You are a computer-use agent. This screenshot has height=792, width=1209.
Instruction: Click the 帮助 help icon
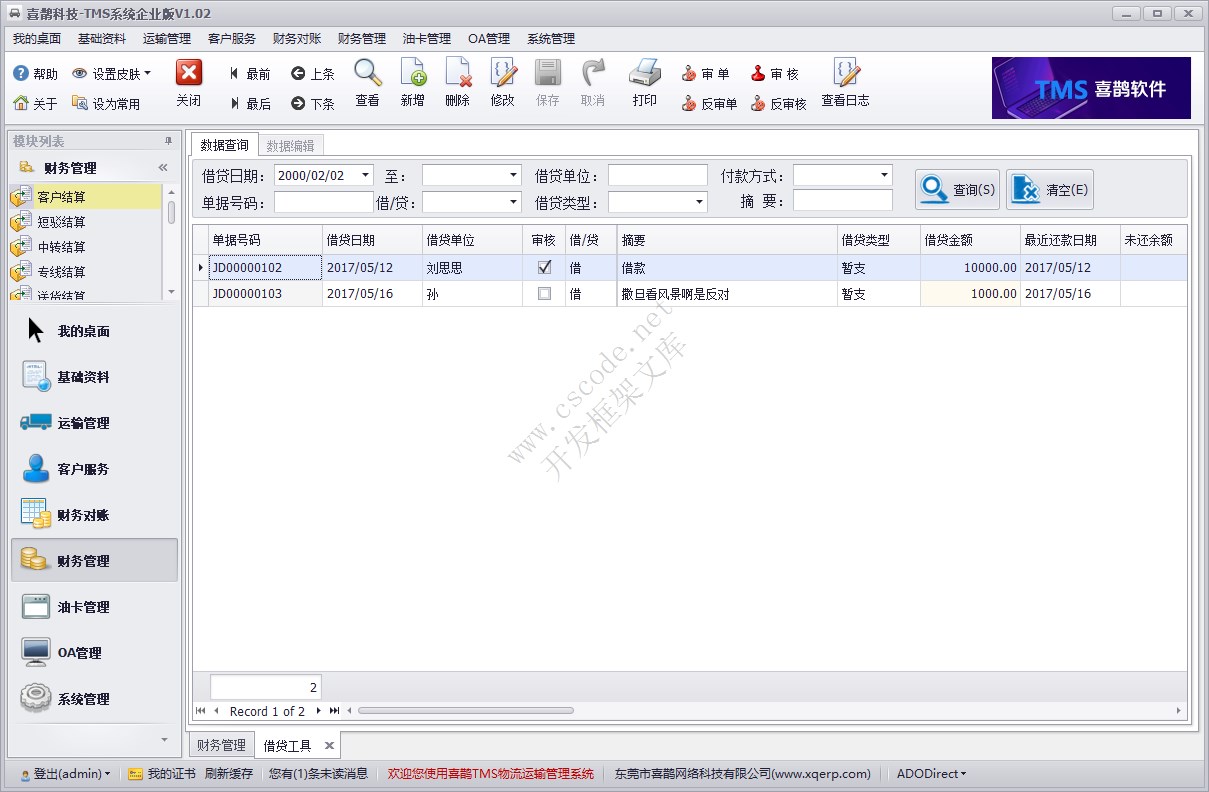(20, 74)
